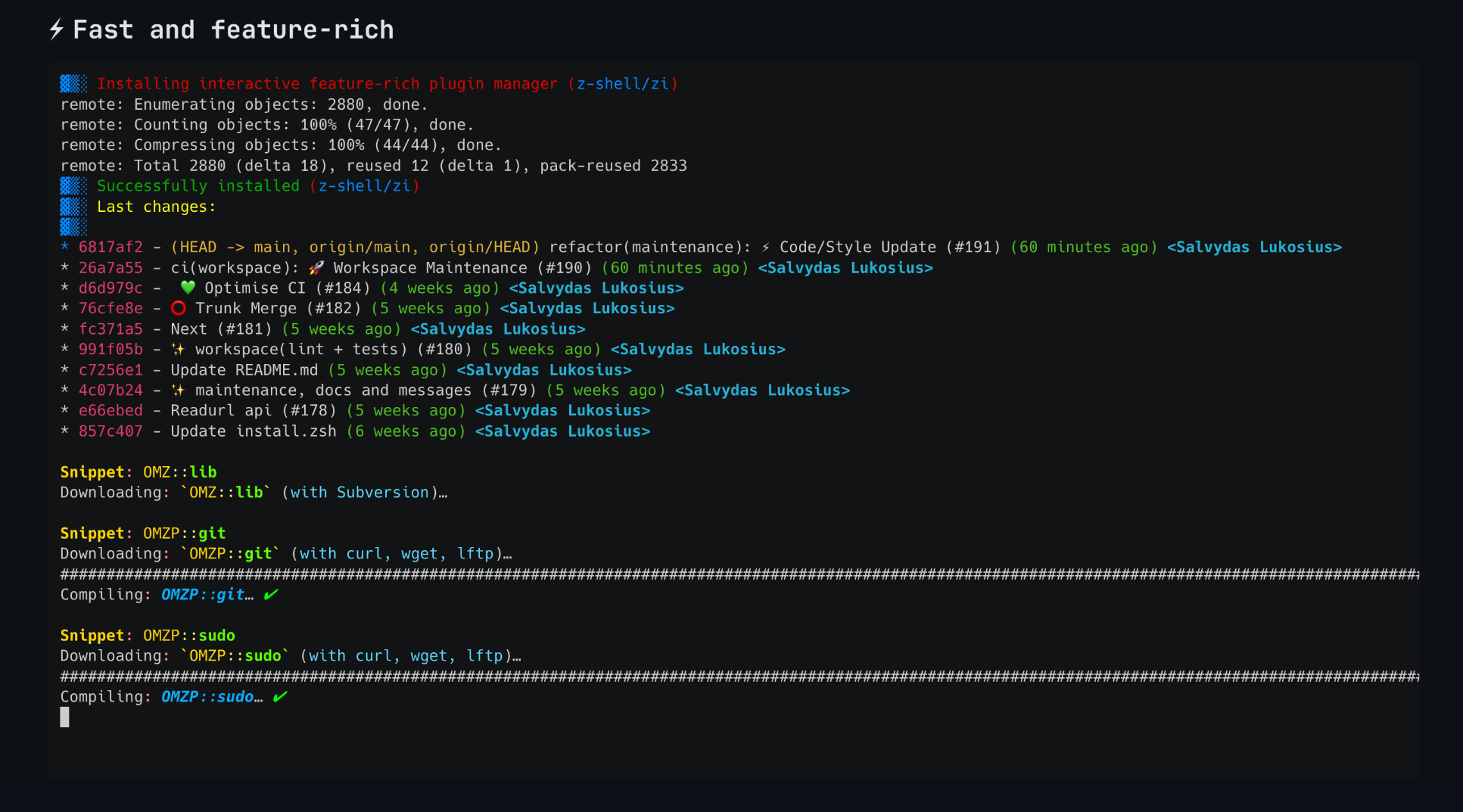
Task: Click the OMZP::git download progress bar
Action: point(739,574)
